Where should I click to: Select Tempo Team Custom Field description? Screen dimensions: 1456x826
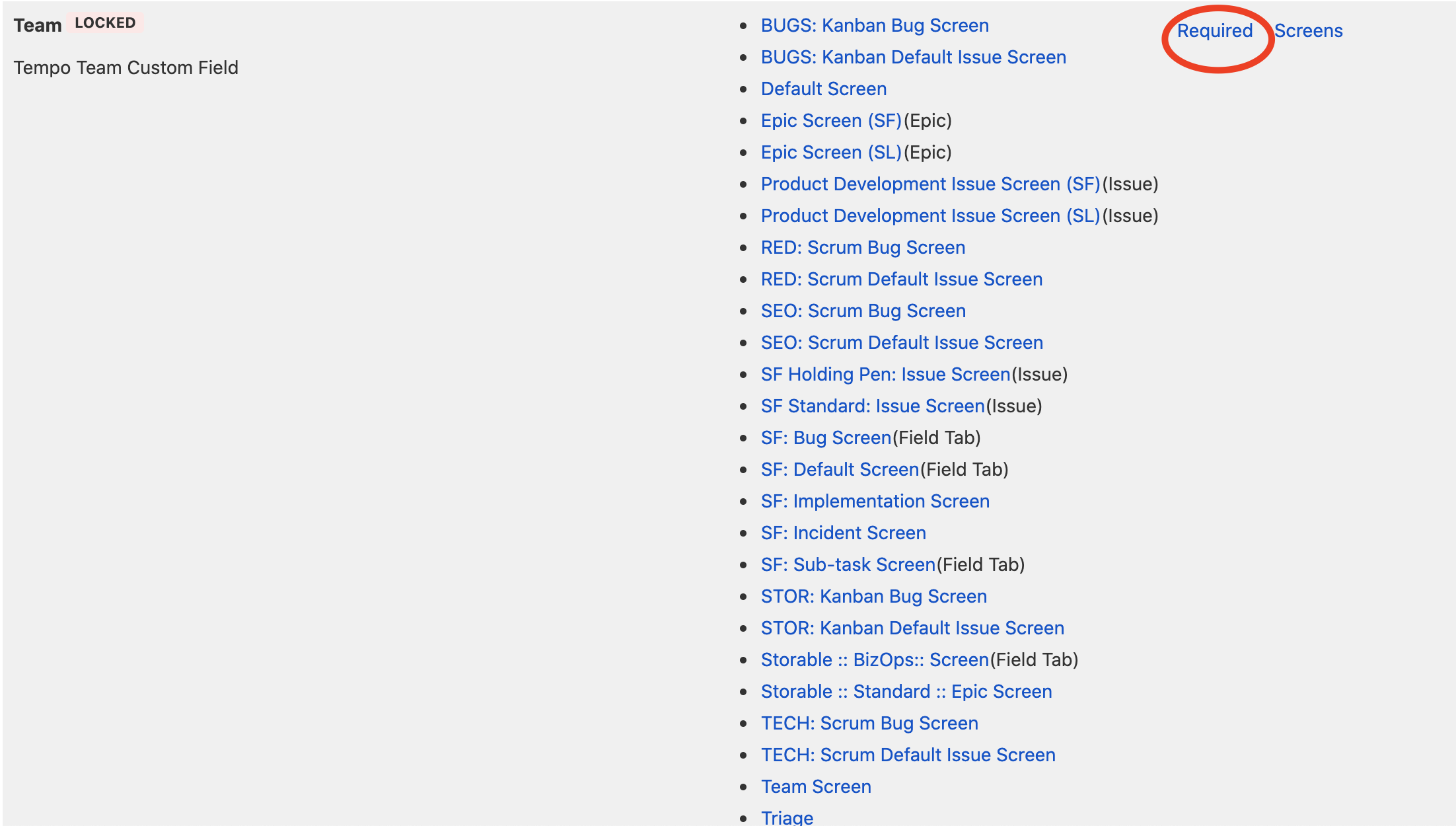pyautogui.click(x=126, y=68)
